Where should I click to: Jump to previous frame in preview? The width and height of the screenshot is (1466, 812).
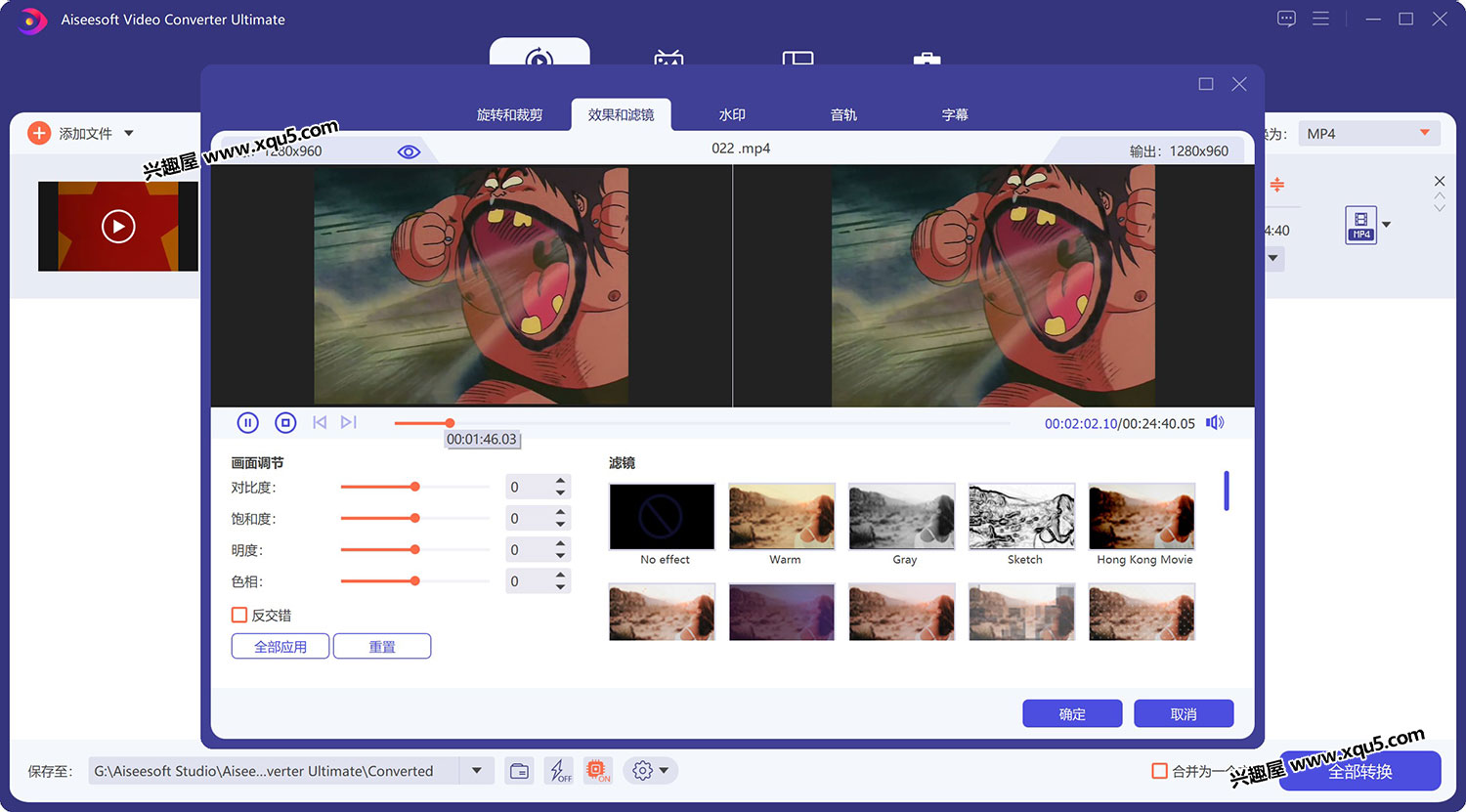(x=320, y=422)
